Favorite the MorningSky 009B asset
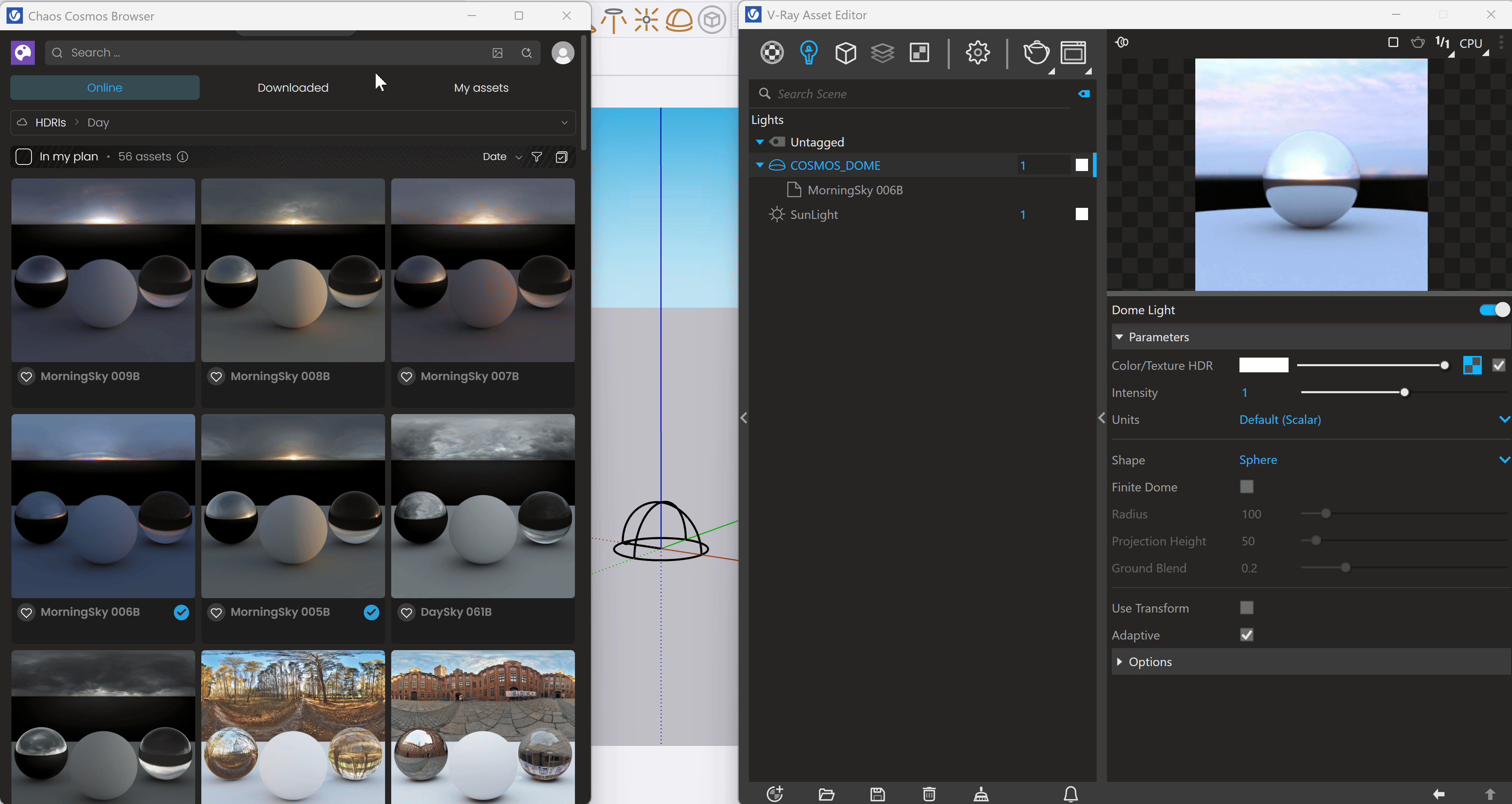1512x804 pixels. (27, 376)
